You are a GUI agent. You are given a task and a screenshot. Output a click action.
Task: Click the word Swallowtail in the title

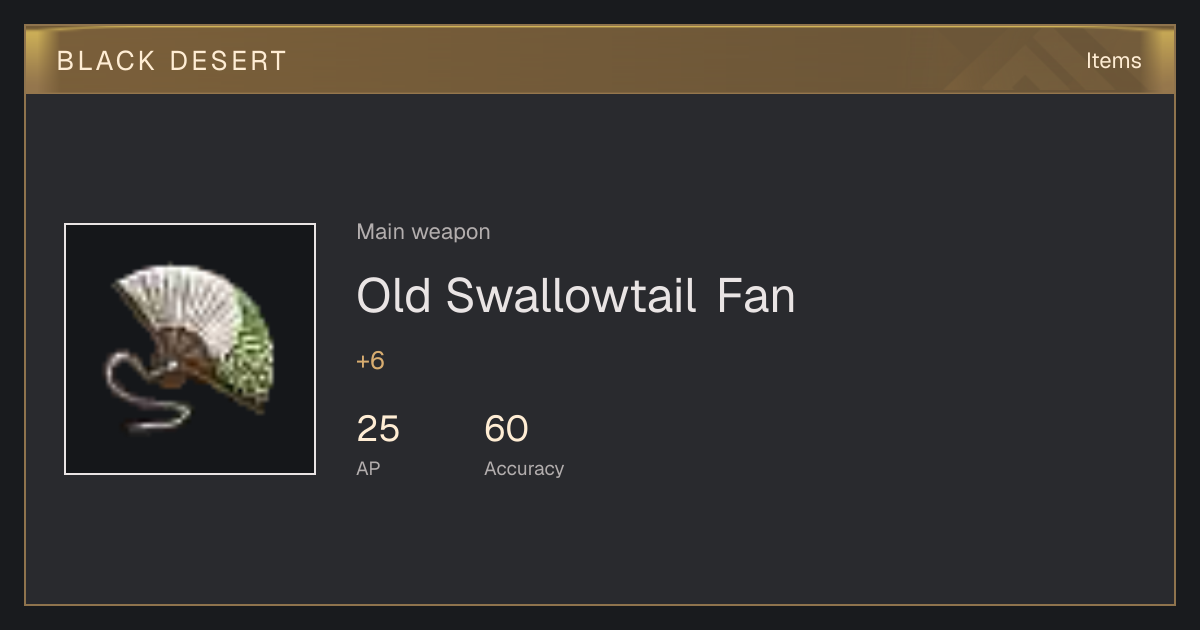tap(571, 296)
